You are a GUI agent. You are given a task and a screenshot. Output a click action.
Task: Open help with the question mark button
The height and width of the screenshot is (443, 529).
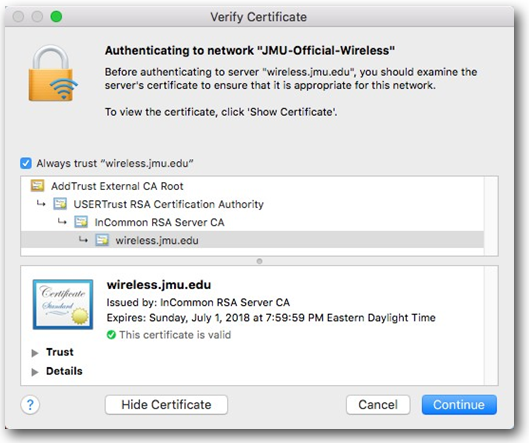pyautogui.click(x=30, y=405)
